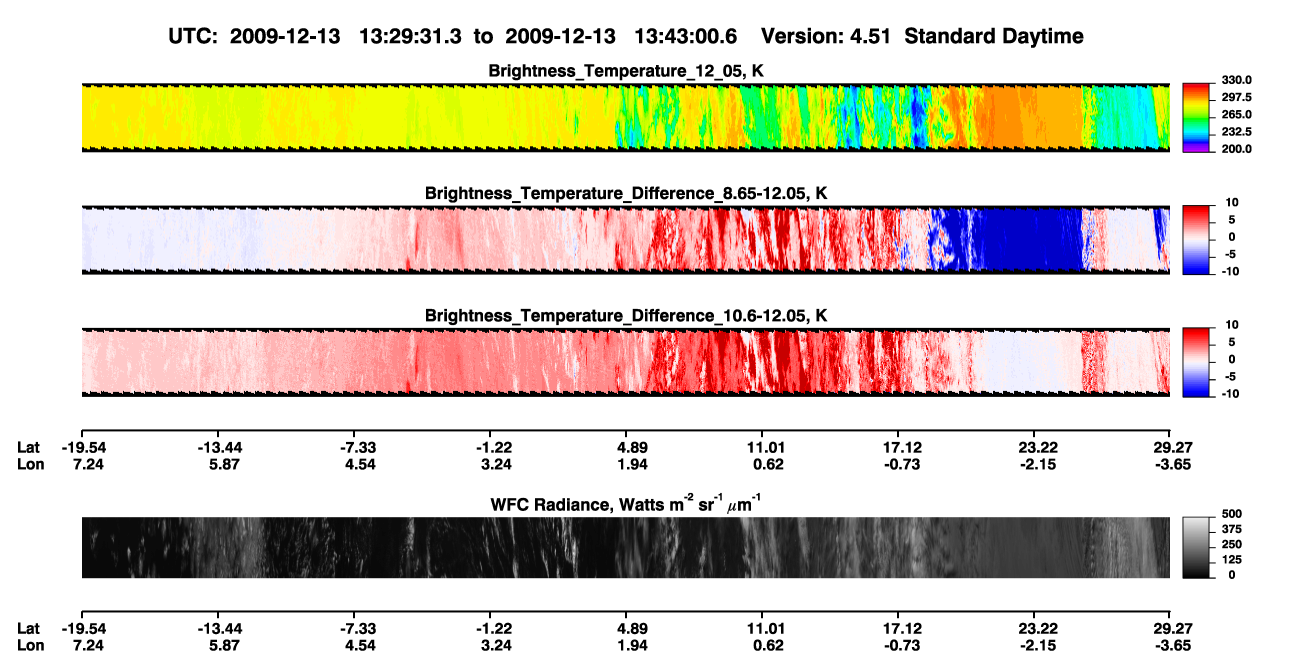Click the 200.0 colorbar minimum label
Image resolution: width=1300 pixels, height=667 pixels.
(1235, 149)
